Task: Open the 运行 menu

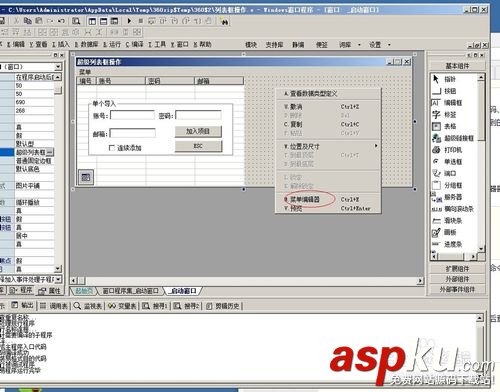Action: (x=111, y=44)
